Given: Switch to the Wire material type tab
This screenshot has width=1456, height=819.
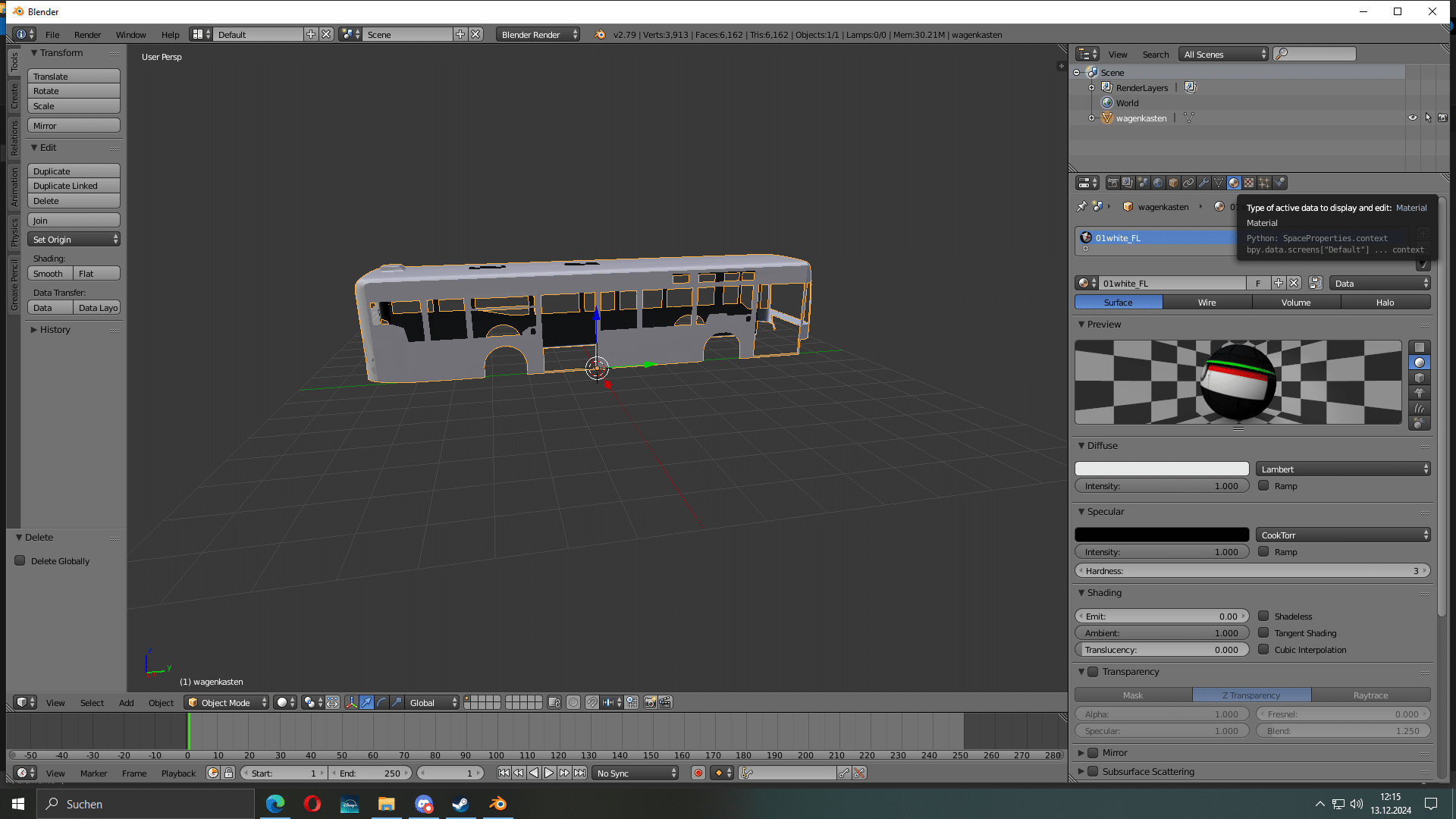Looking at the screenshot, I should tap(1207, 303).
